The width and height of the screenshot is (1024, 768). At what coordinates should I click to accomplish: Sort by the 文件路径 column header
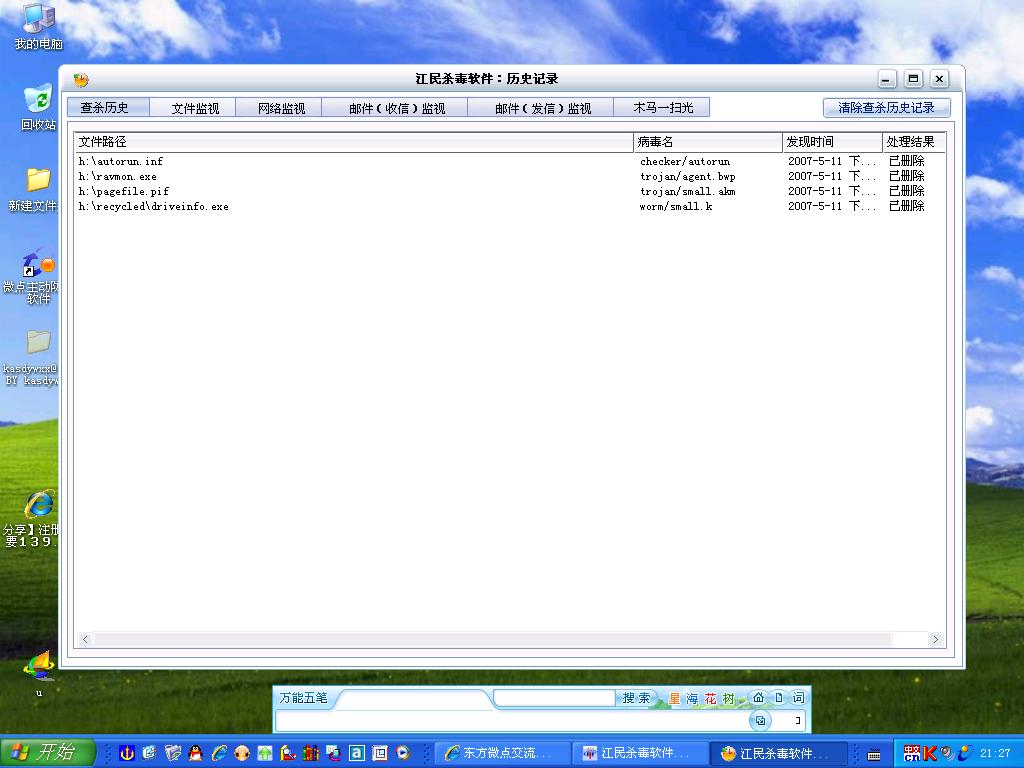354,142
